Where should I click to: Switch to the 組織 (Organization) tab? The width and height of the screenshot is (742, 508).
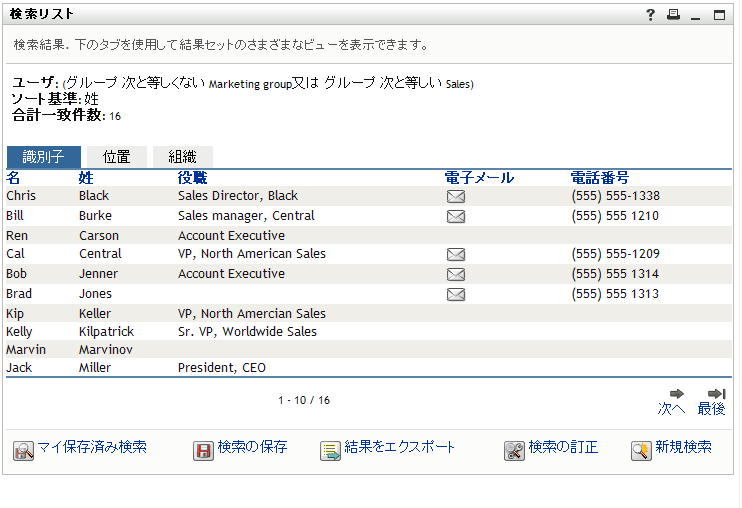coord(183,157)
